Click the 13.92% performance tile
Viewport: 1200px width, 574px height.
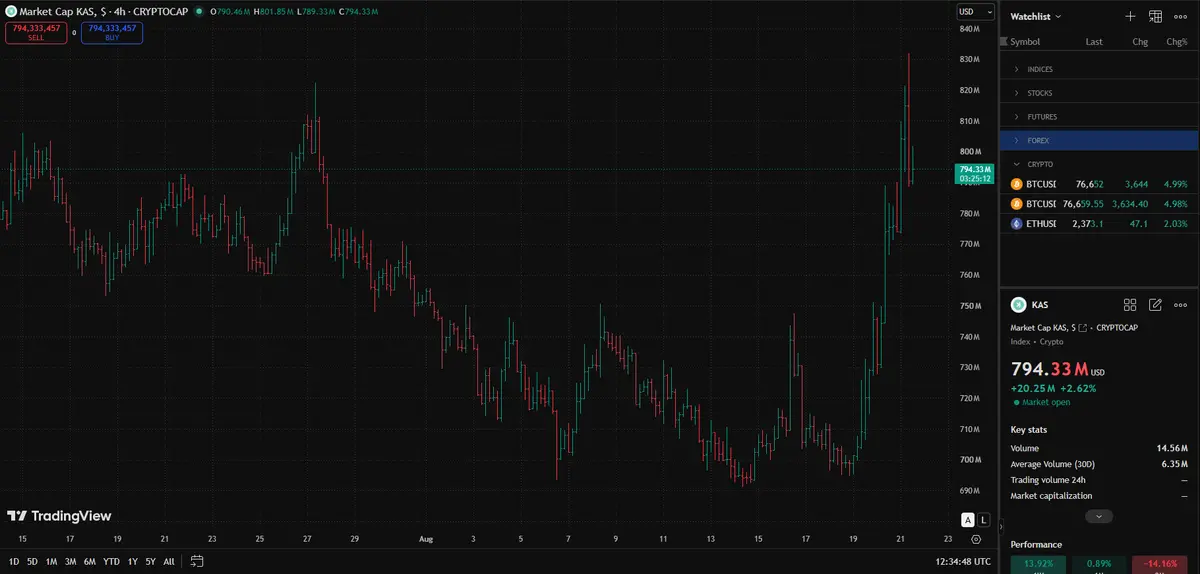1036,564
